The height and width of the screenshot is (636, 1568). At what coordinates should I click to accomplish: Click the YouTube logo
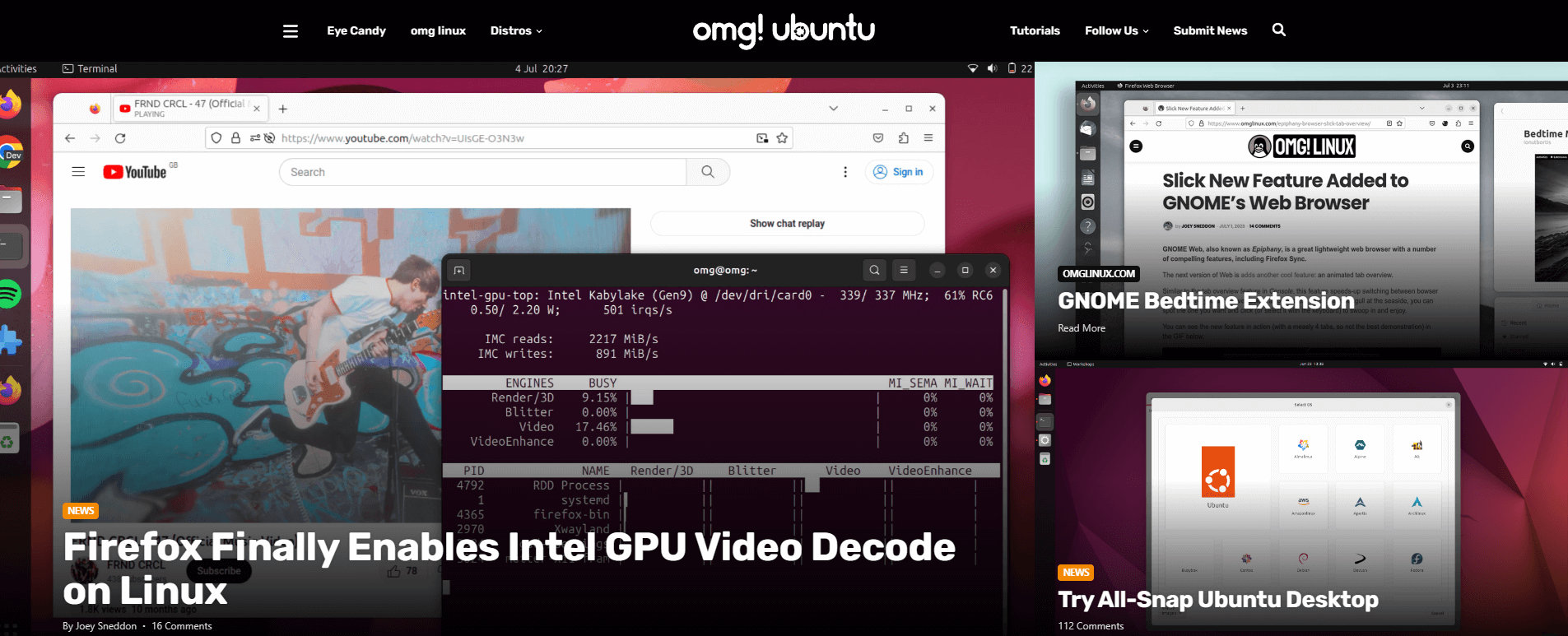pos(135,172)
